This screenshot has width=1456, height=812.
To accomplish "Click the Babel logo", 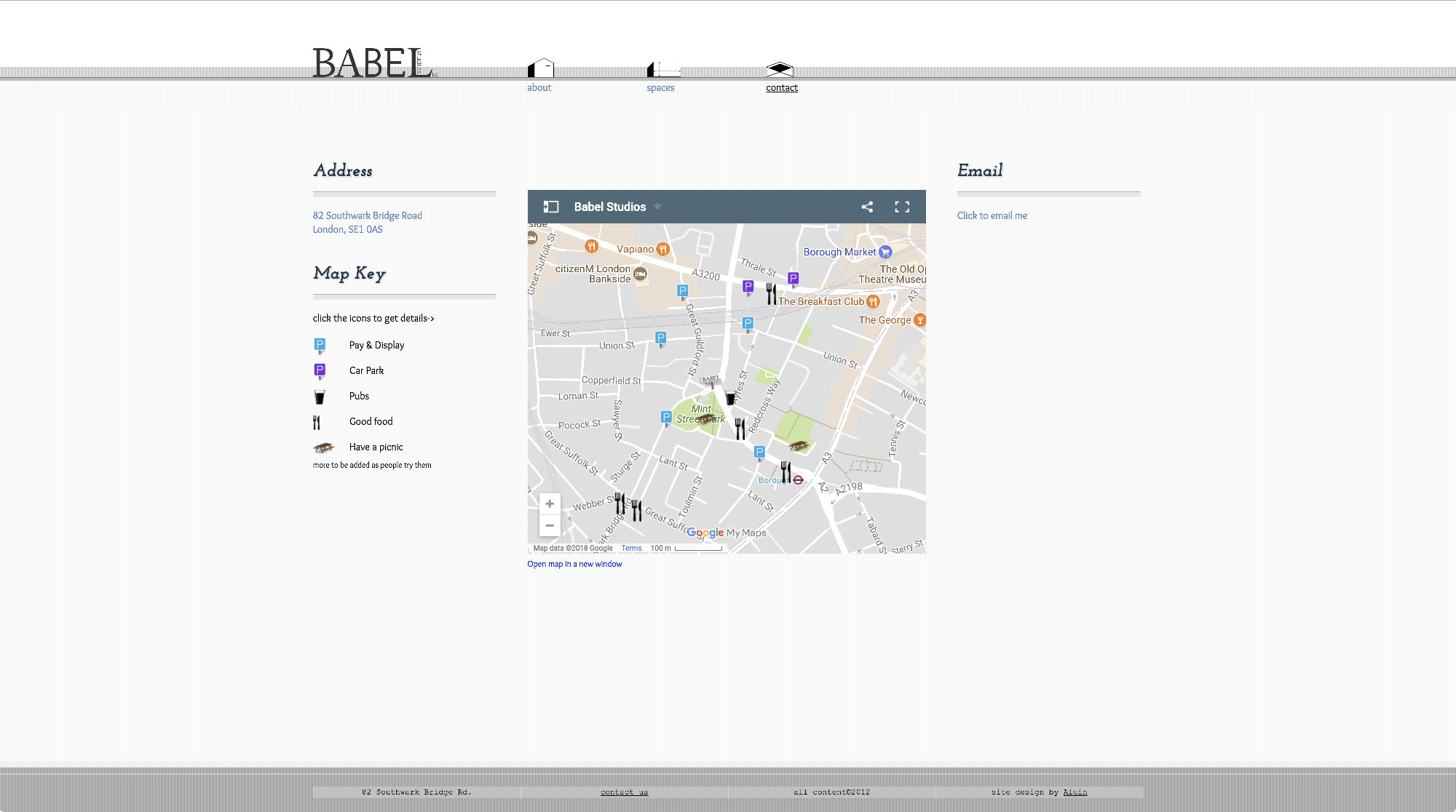I will (x=374, y=63).
